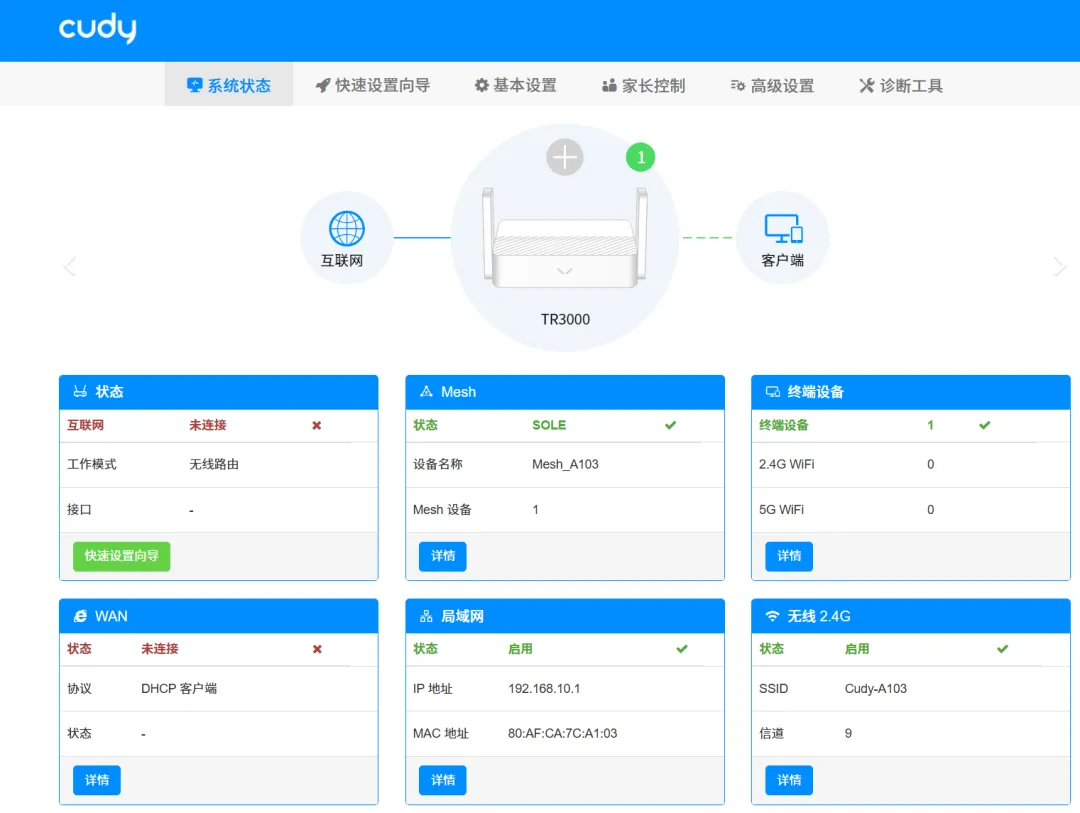Click the 未连接 status in 互联网 row
This screenshot has height=813, width=1080.
coord(208,425)
